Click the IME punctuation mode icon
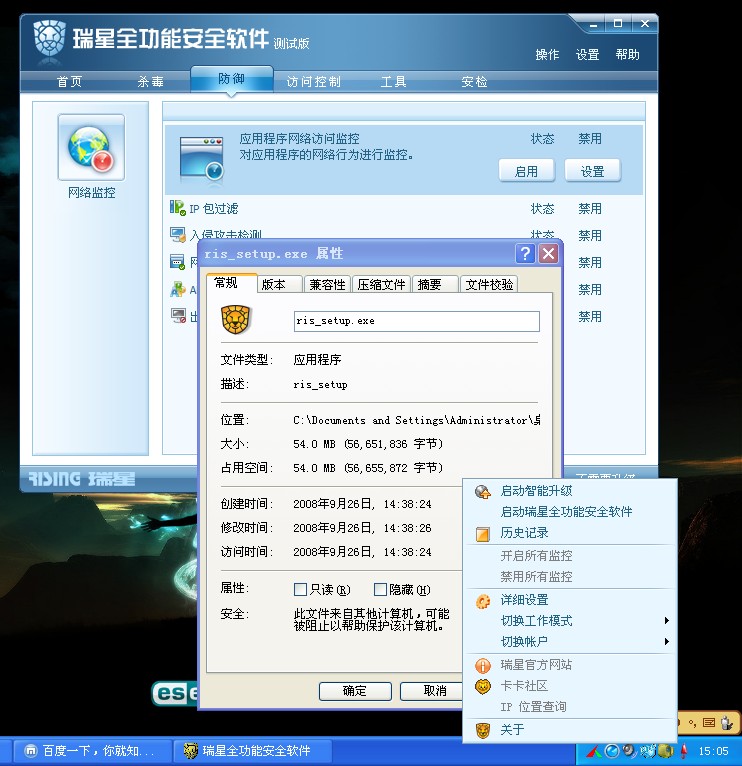Screen dimensions: 742x766 pyautogui.click(x=693, y=723)
